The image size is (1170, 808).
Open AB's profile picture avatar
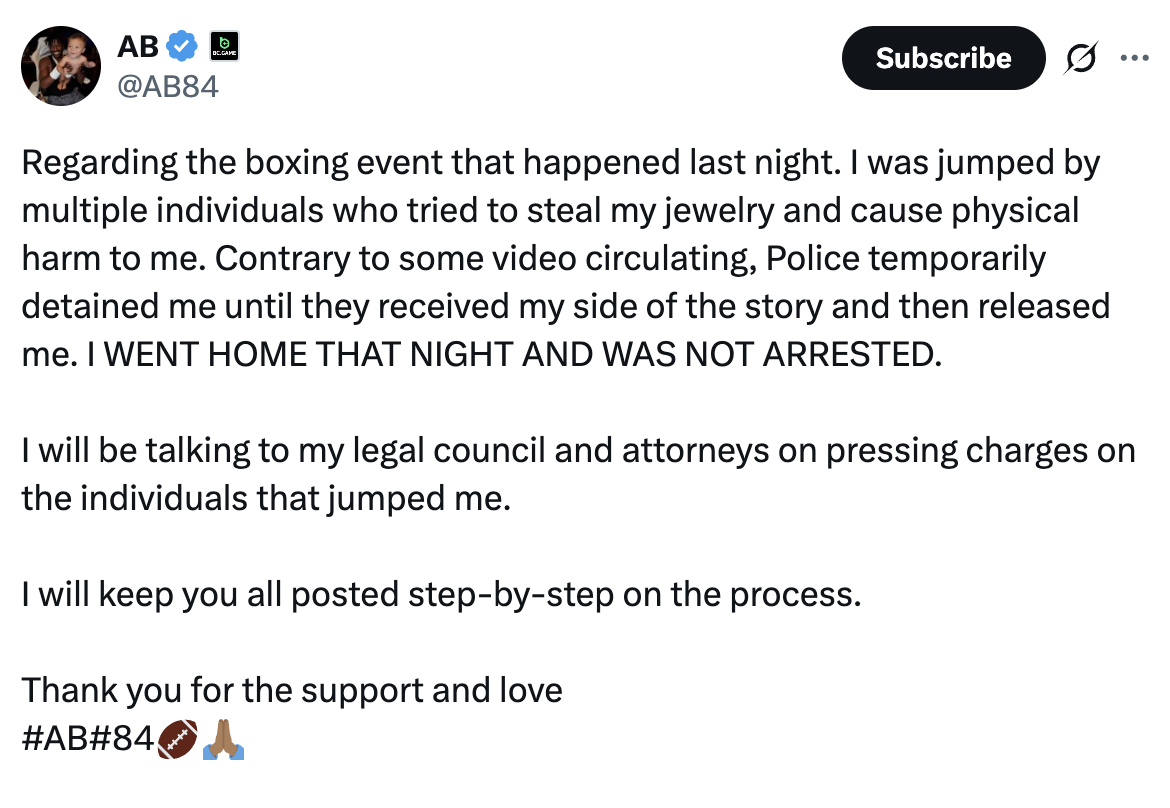coord(61,66)
